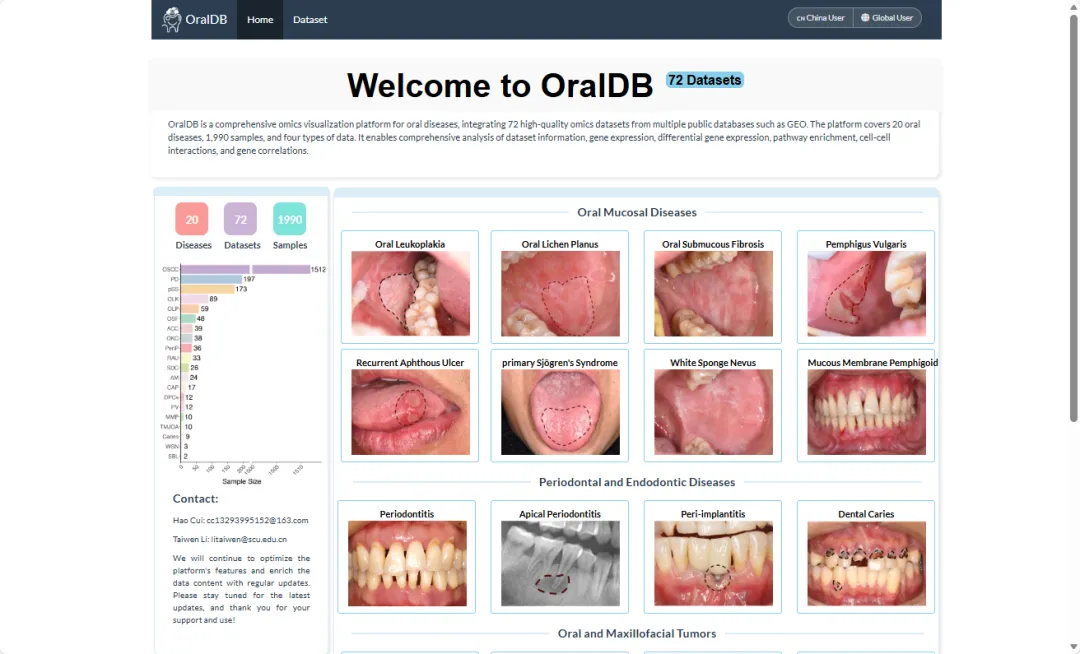Click the OSCC bar with 1512 samples

(245, 269)
